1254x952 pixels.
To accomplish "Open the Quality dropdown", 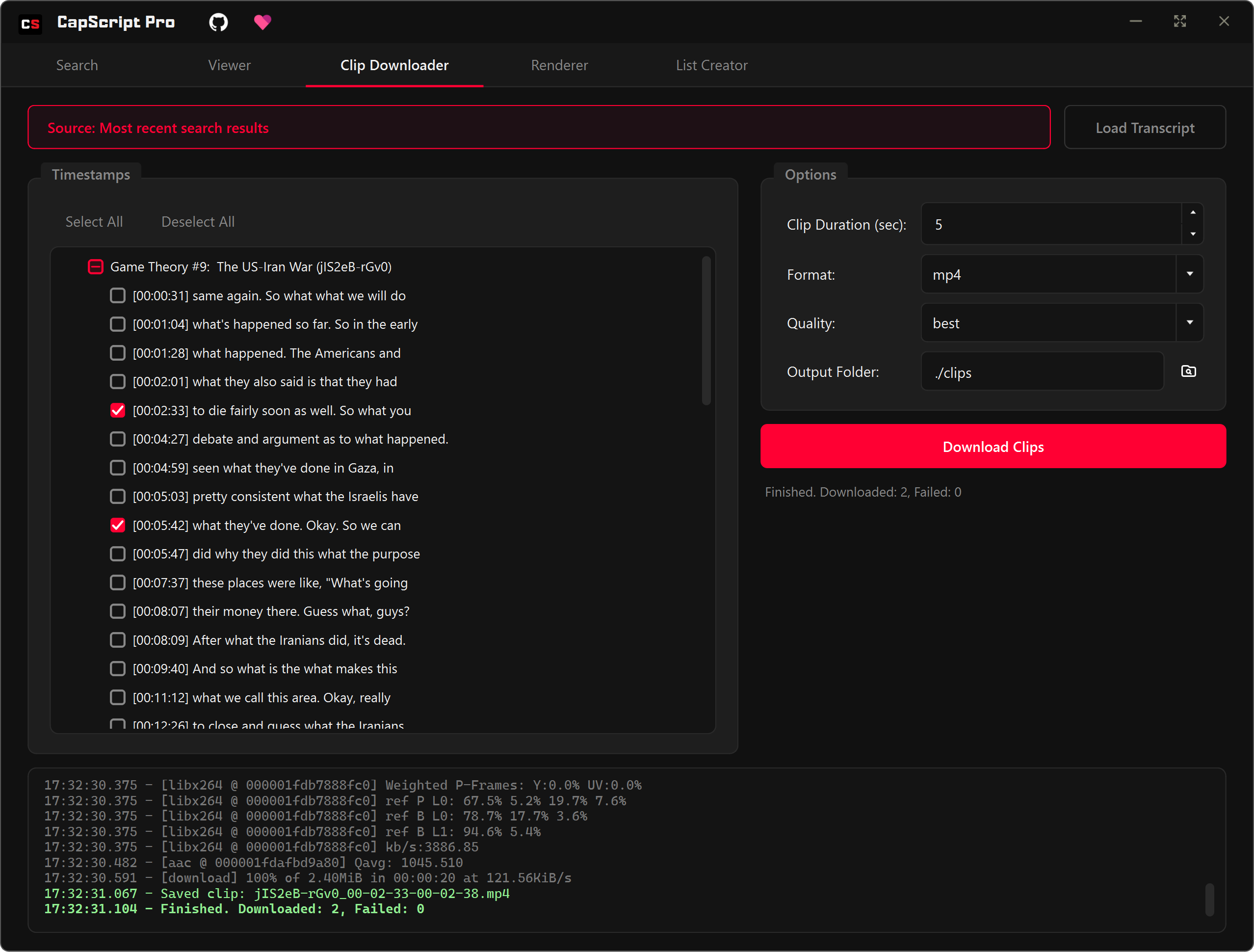I will [x=1189, y=322].
